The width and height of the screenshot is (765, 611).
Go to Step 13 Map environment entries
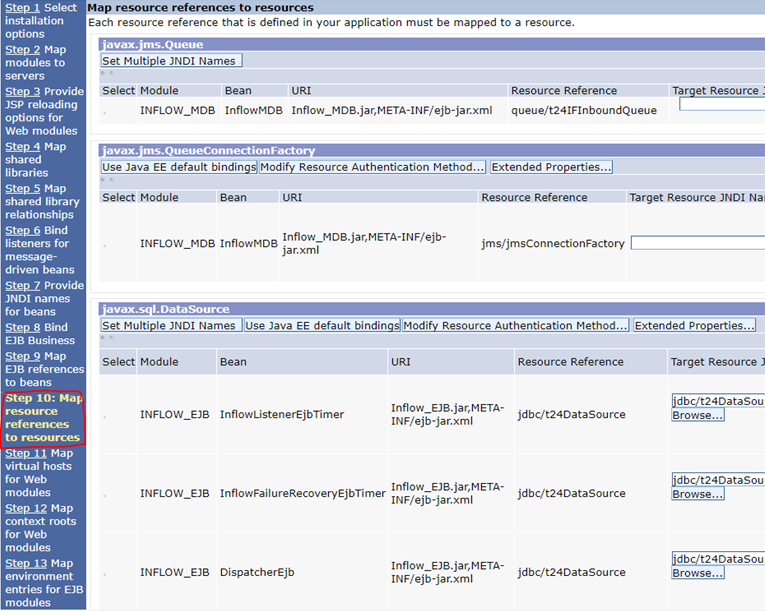point(25,563)
